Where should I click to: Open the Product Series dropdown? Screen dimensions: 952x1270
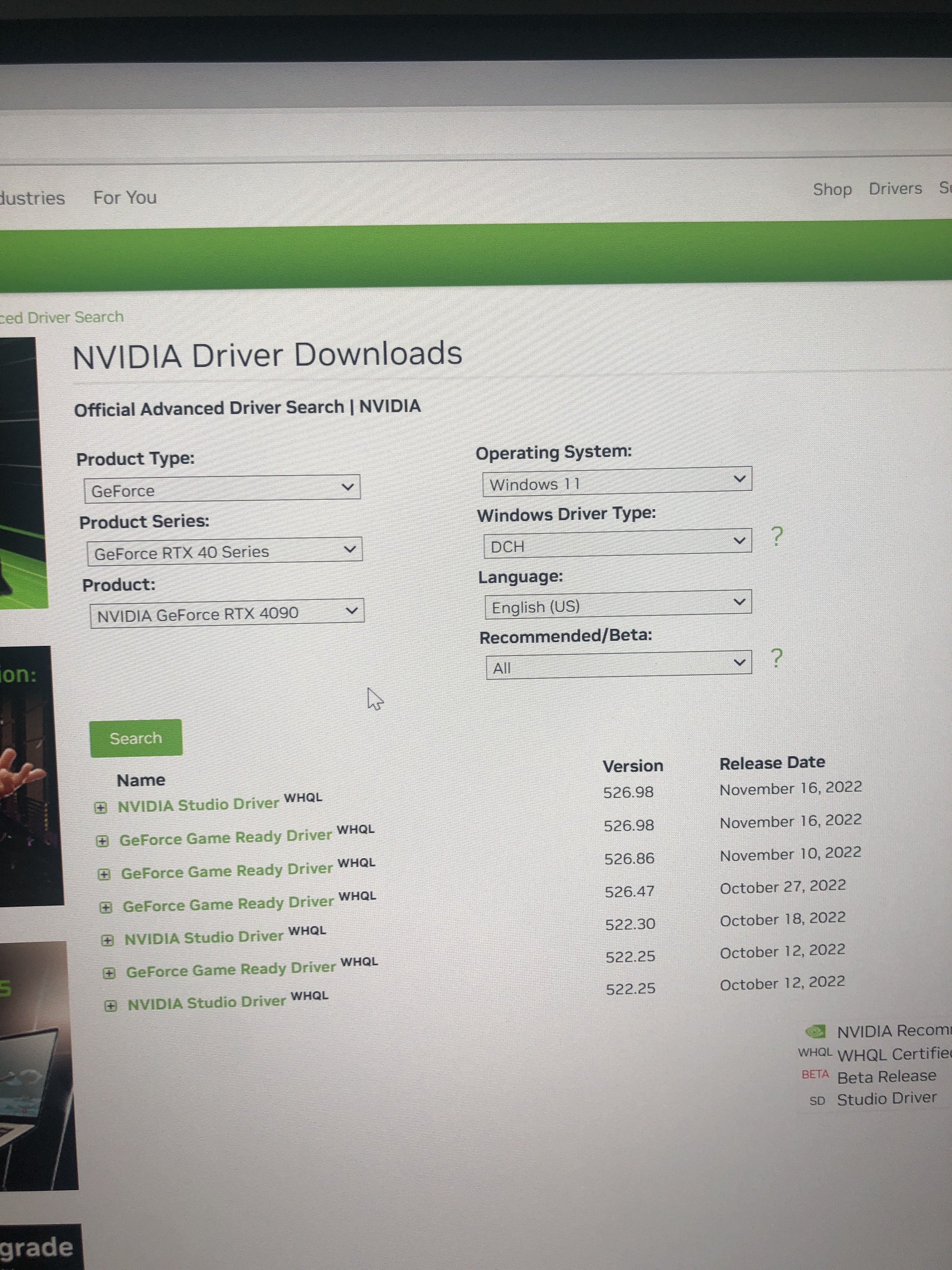(x=224, y=551)
